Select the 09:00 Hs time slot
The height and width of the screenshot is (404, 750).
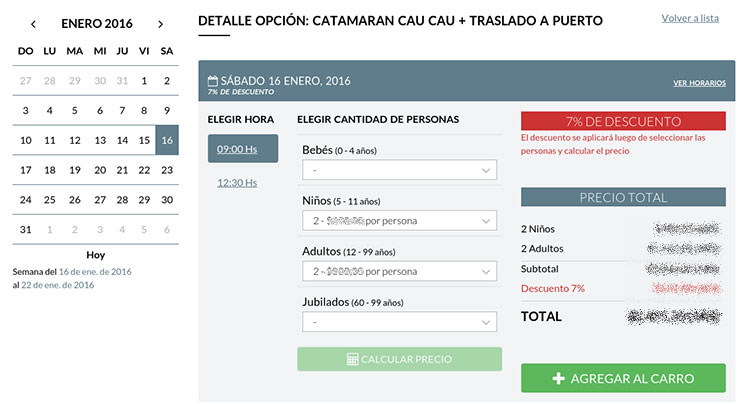pos(243,149)
